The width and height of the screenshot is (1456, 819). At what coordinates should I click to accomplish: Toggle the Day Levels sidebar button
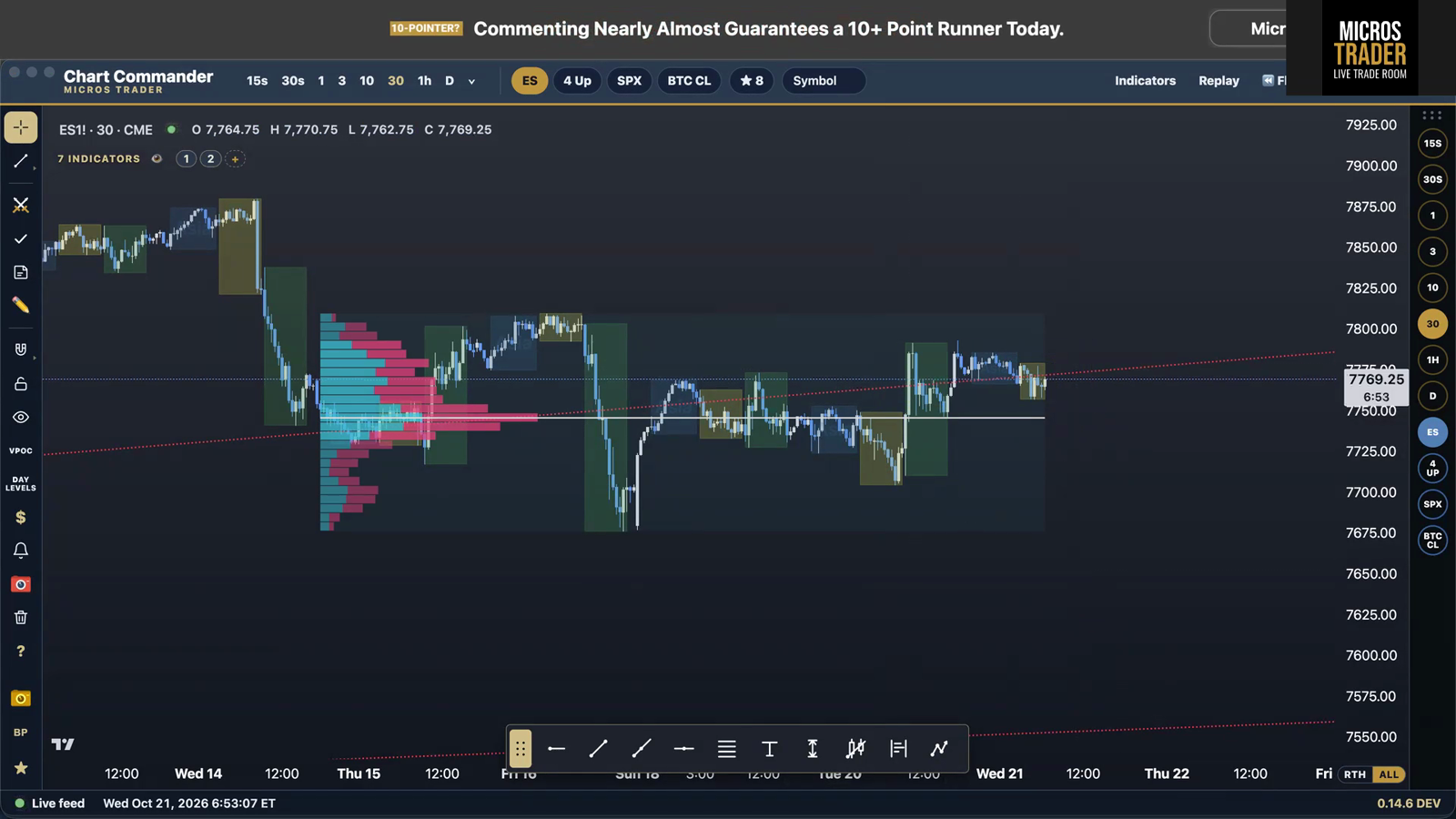point(21,483)
